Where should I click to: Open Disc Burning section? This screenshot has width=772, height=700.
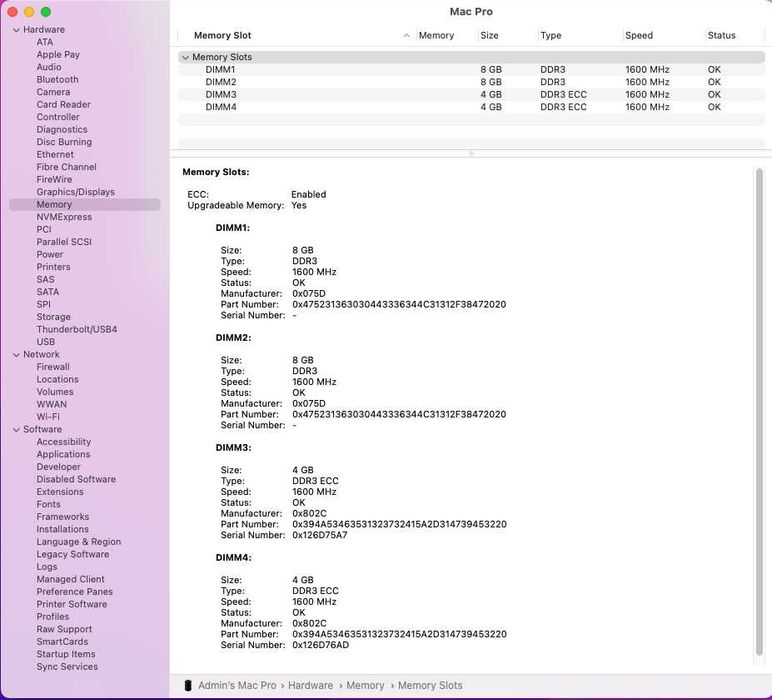click(64, 142)
